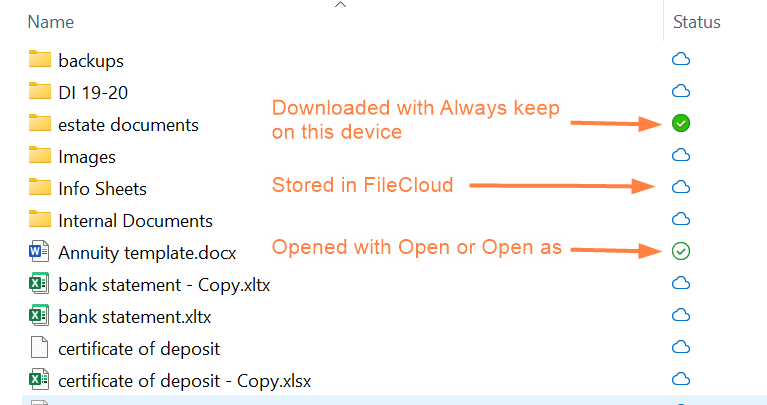This screenshot has width=767, height=405.
Task: Click the cloud status icon for Images
Action: (x=681, y=156)
